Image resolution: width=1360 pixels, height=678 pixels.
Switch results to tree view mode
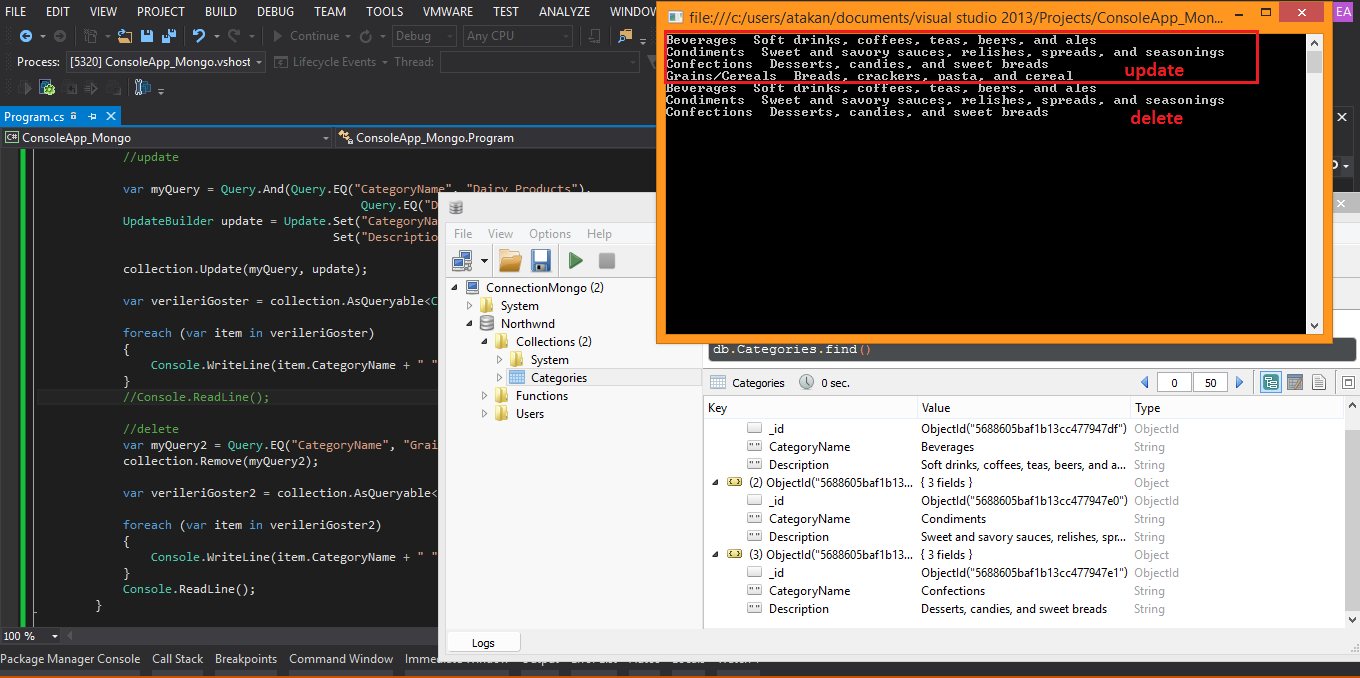click(1271, 383)
